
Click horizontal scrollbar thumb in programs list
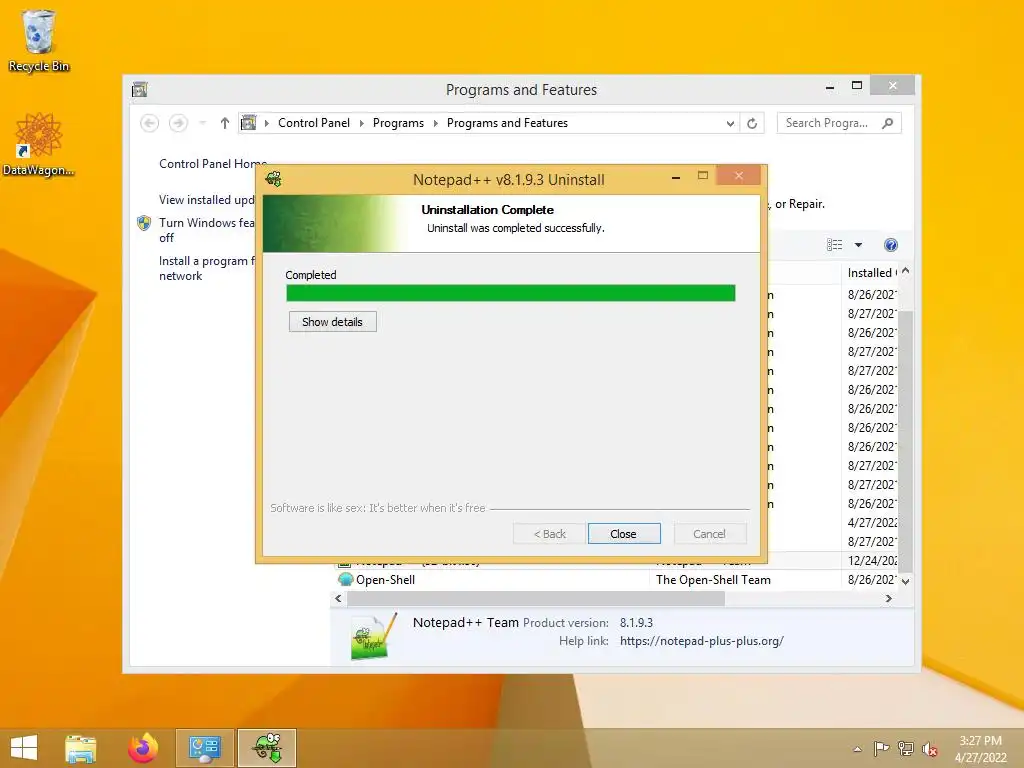point(536,598)
